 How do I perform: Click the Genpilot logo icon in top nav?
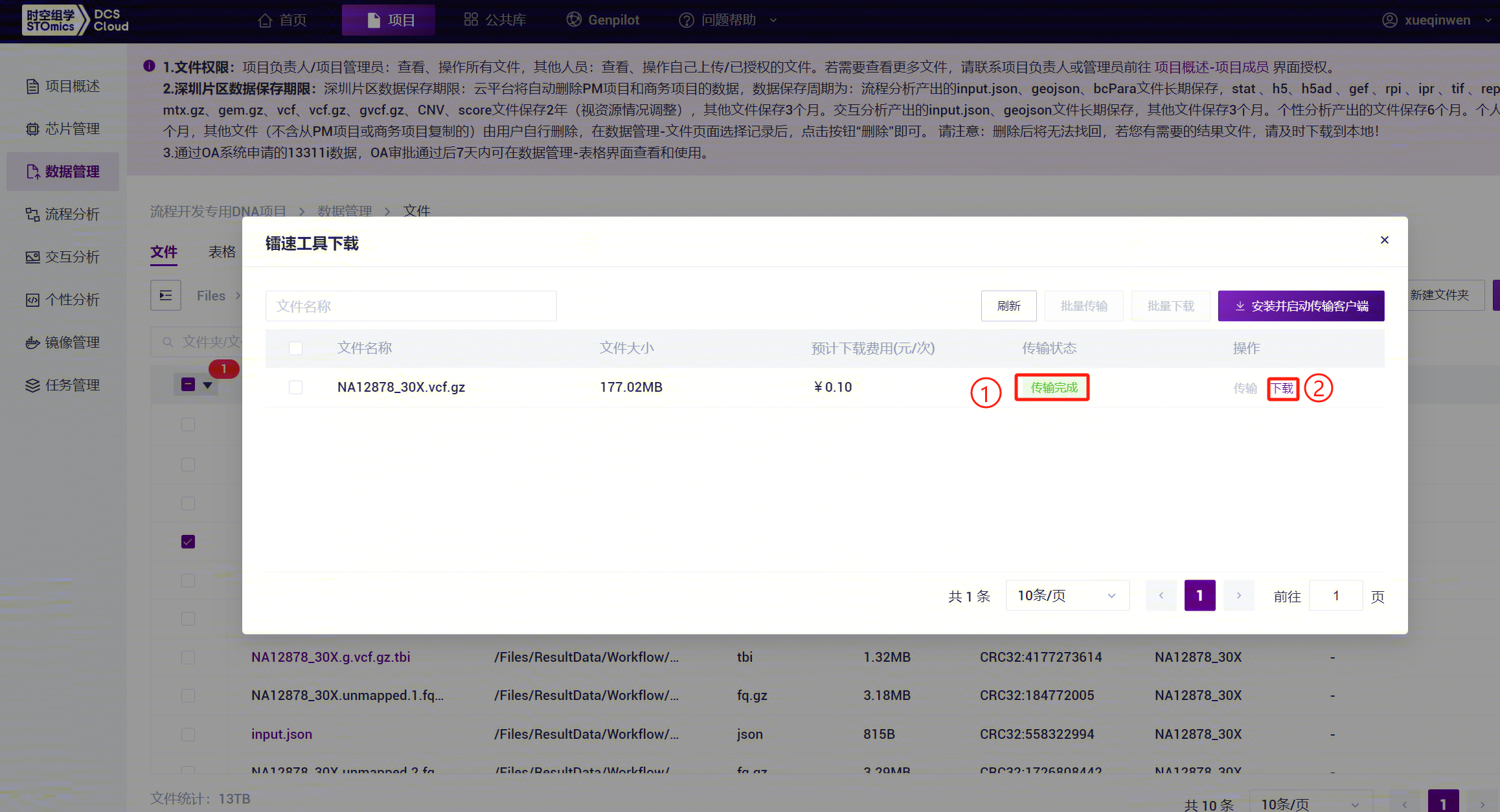574,19
